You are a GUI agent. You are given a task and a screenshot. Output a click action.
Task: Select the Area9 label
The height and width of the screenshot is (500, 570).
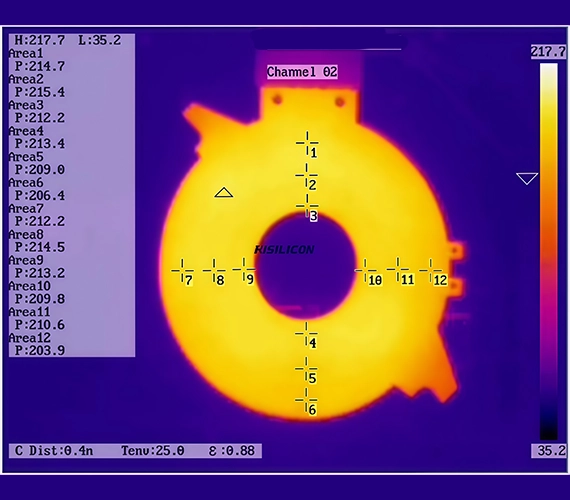tap(26, 260)
